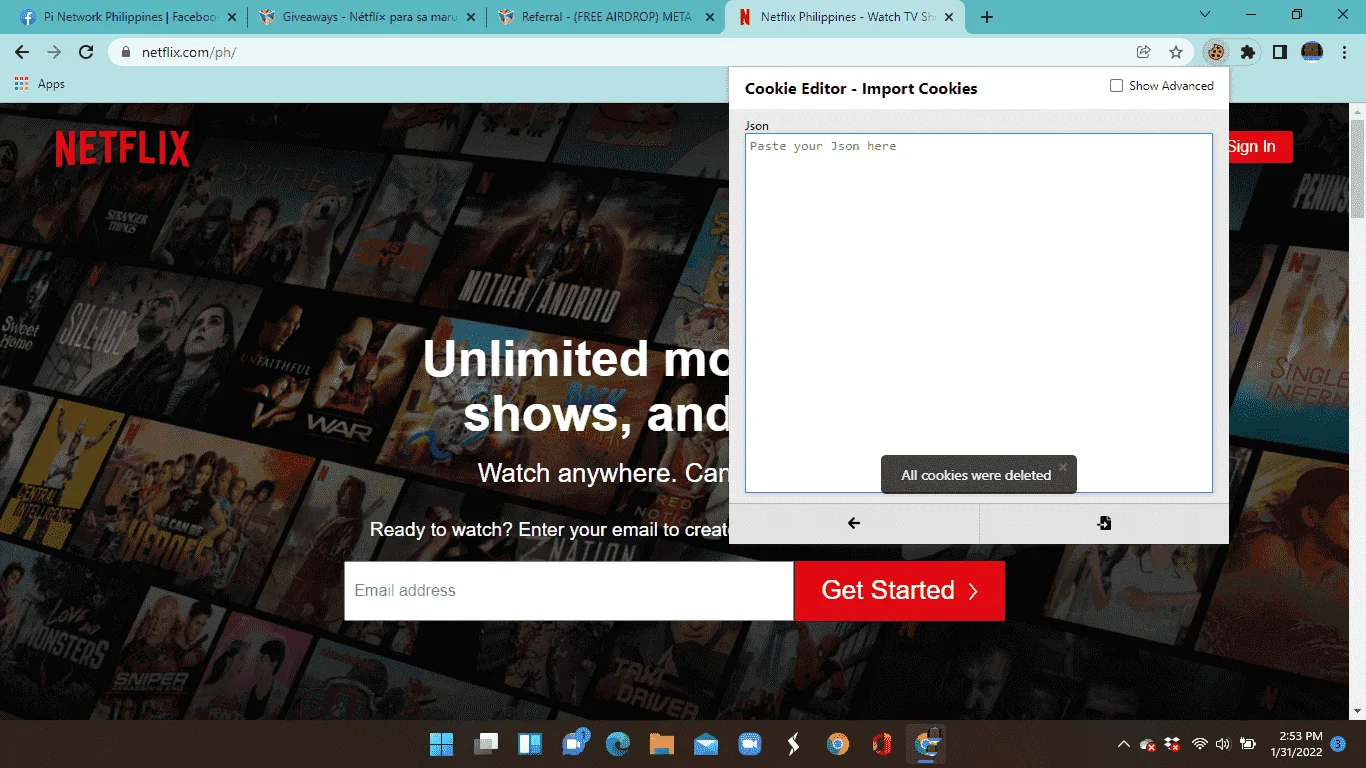Share this page via the share icon
Image resolution: width=1366 pixels, height=768 pixels.
point(1144,52)
